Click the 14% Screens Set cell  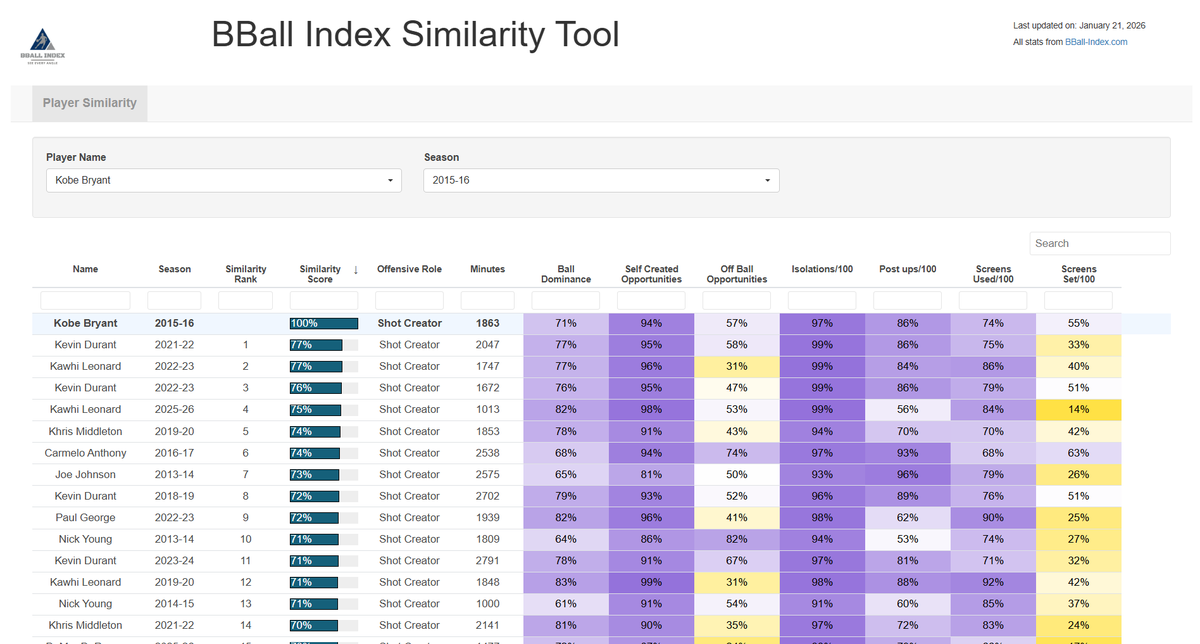[x=1079, y=409]
